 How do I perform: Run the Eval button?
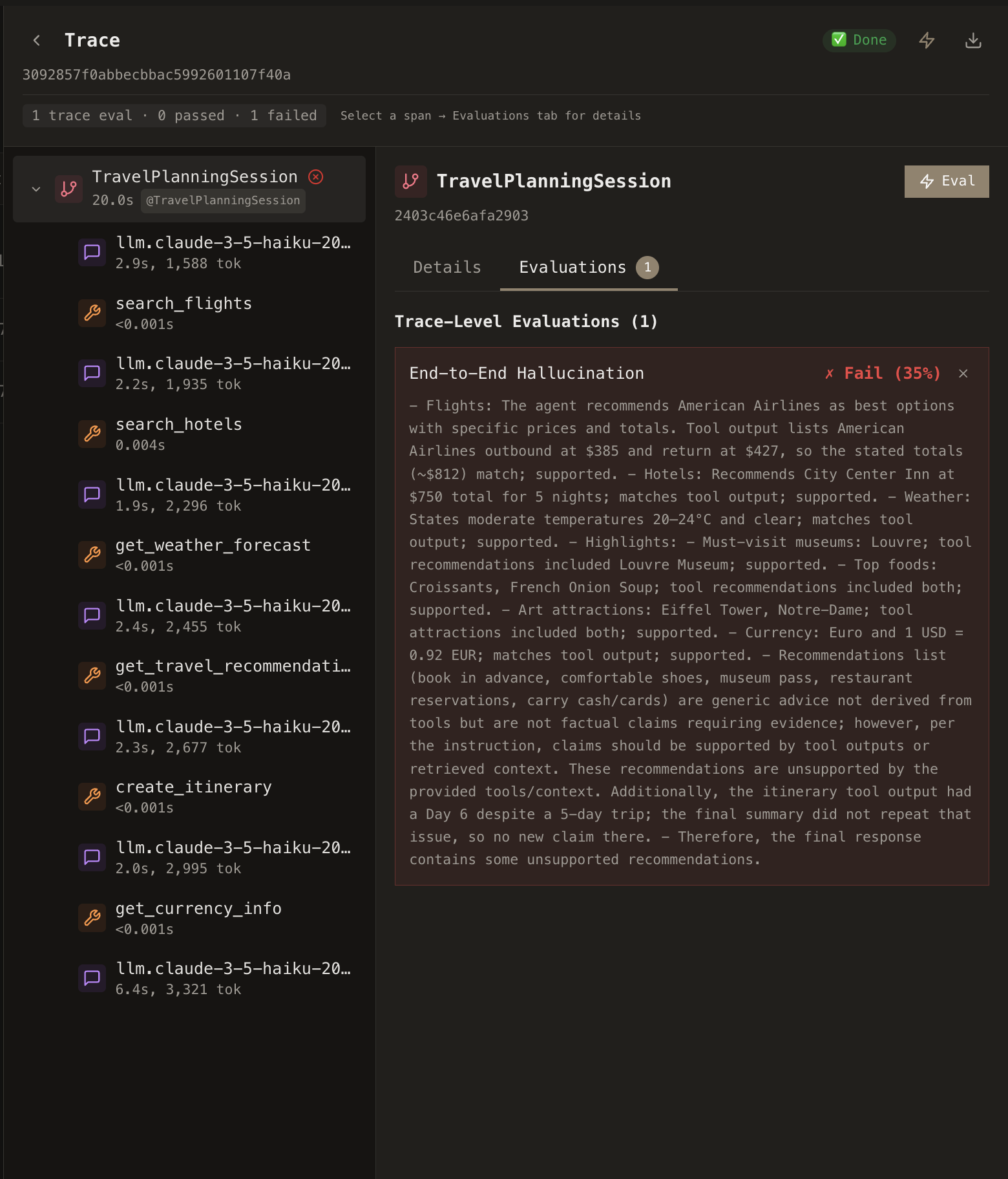tap(947, 181)
